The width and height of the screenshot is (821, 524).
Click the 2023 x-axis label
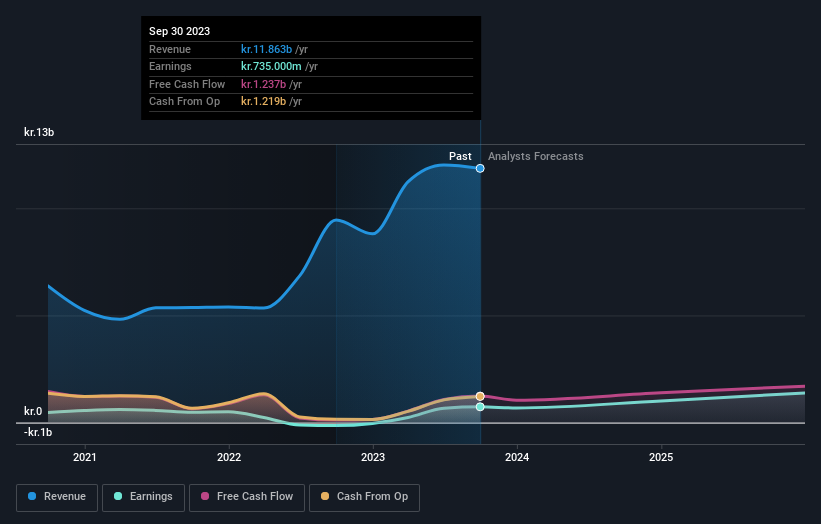click(x=373, y=457)
